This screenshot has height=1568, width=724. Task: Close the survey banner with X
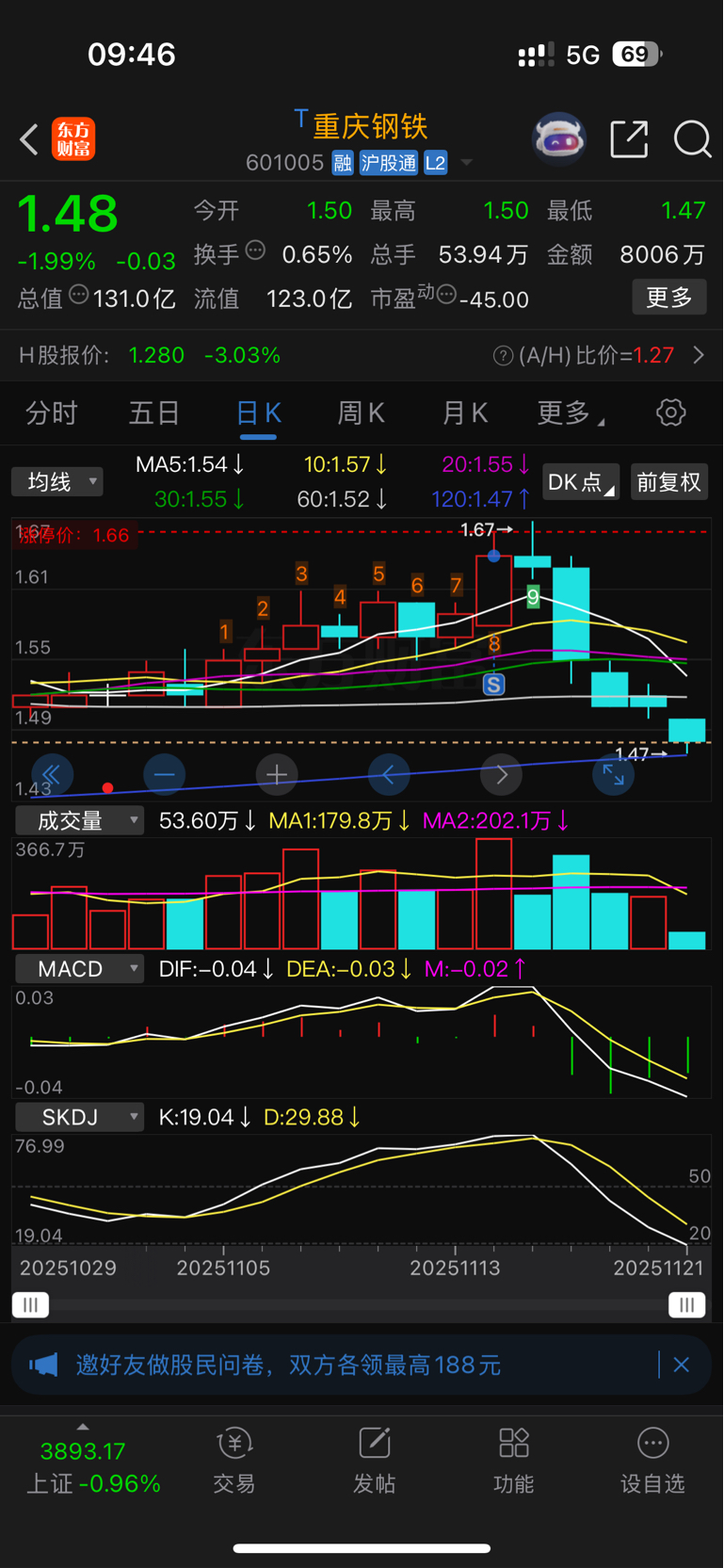point(682,1365)
